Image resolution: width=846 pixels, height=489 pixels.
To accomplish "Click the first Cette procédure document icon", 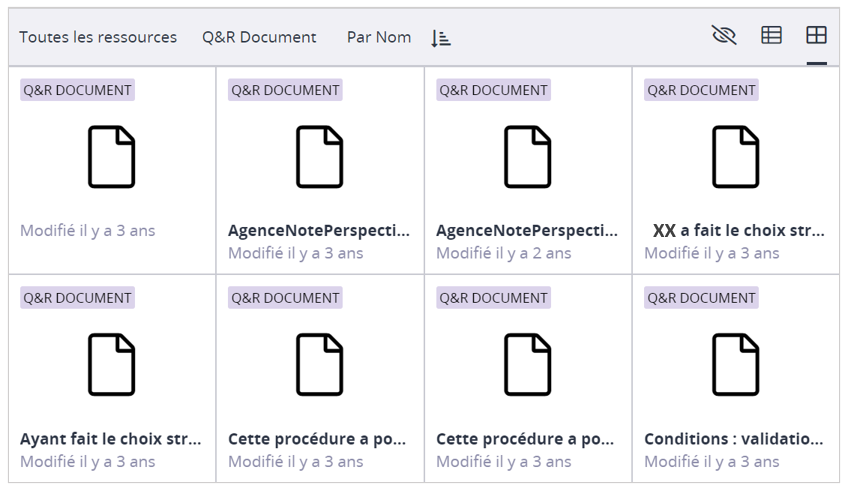I will click(320, 365).
